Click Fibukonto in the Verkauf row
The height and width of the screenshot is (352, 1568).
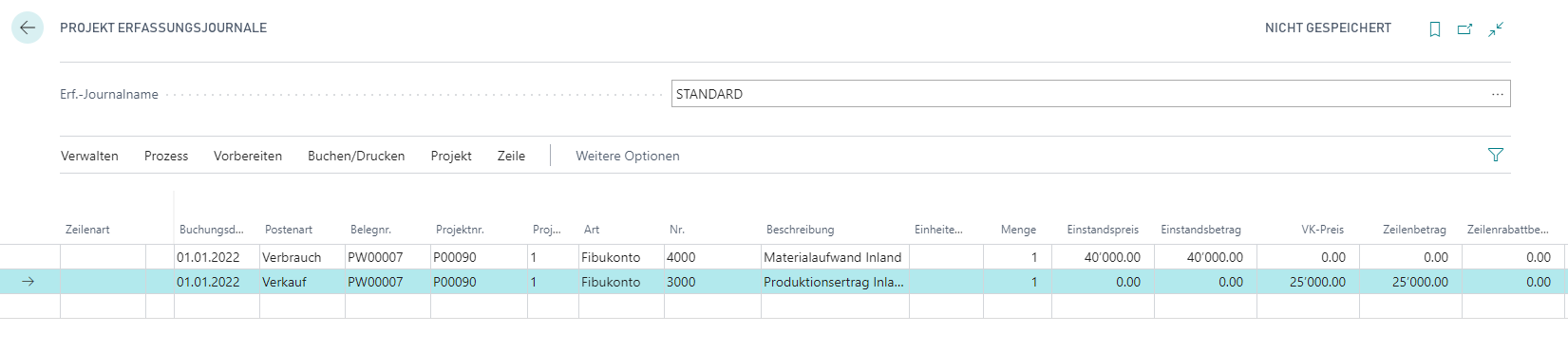621,282
